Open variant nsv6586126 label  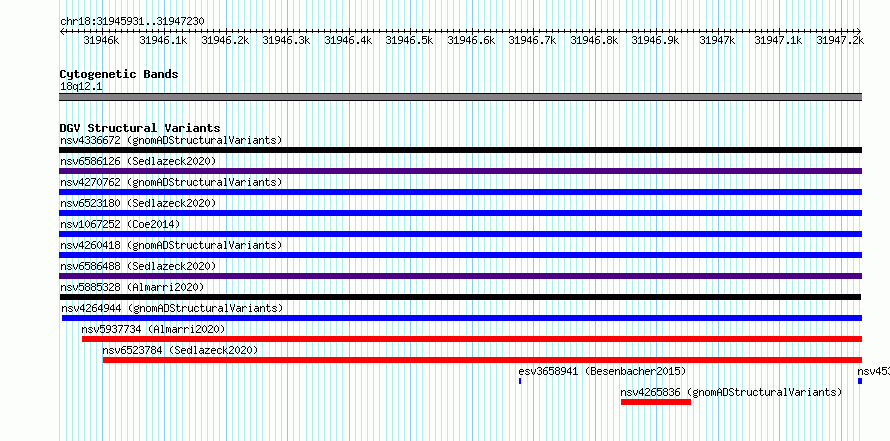pyautogui.click(x=138, y=161)
